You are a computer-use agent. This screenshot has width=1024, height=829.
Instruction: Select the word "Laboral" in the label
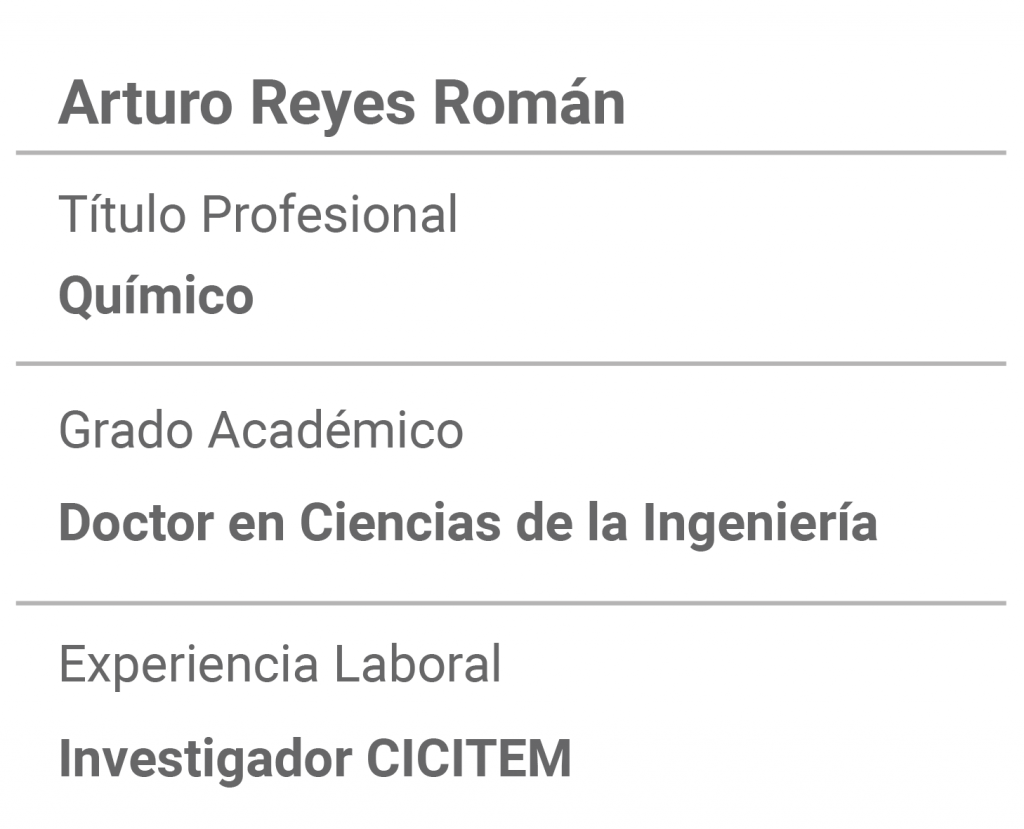tap(417, 663)
